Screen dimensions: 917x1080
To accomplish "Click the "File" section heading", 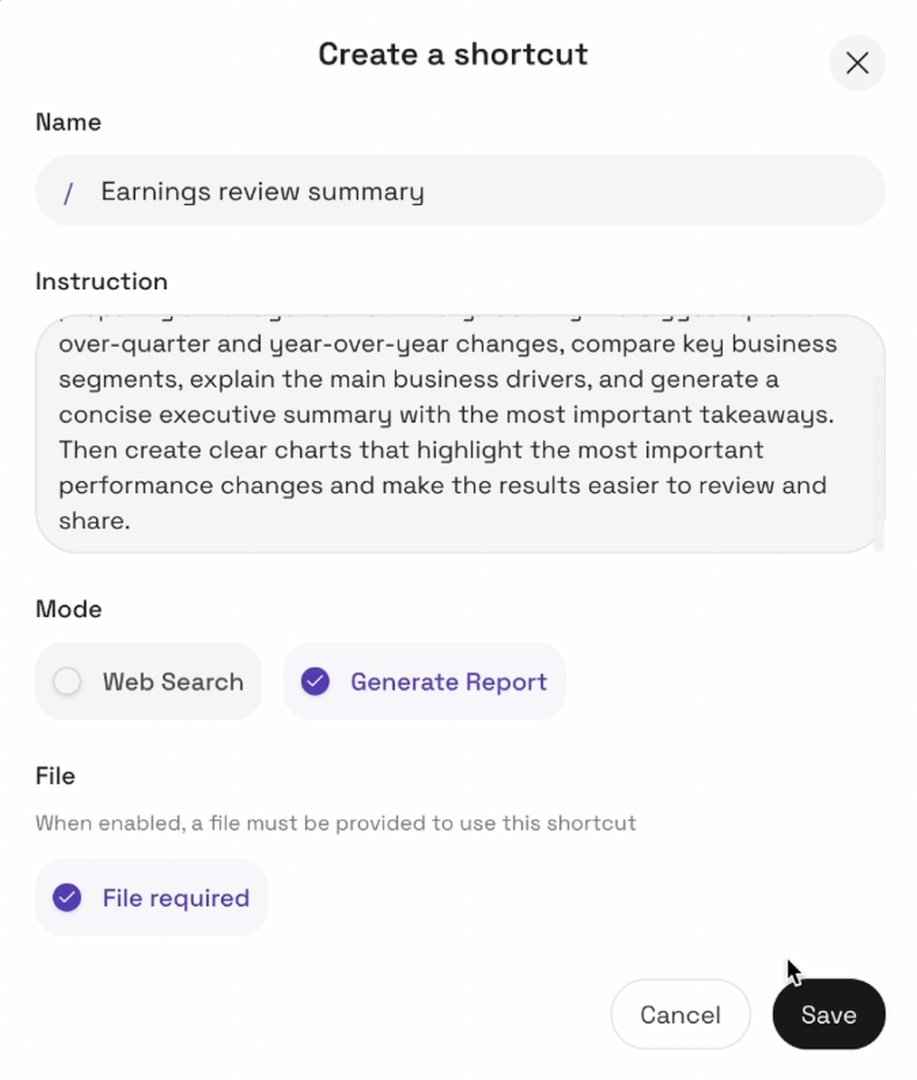I will [x=55, y=776].
